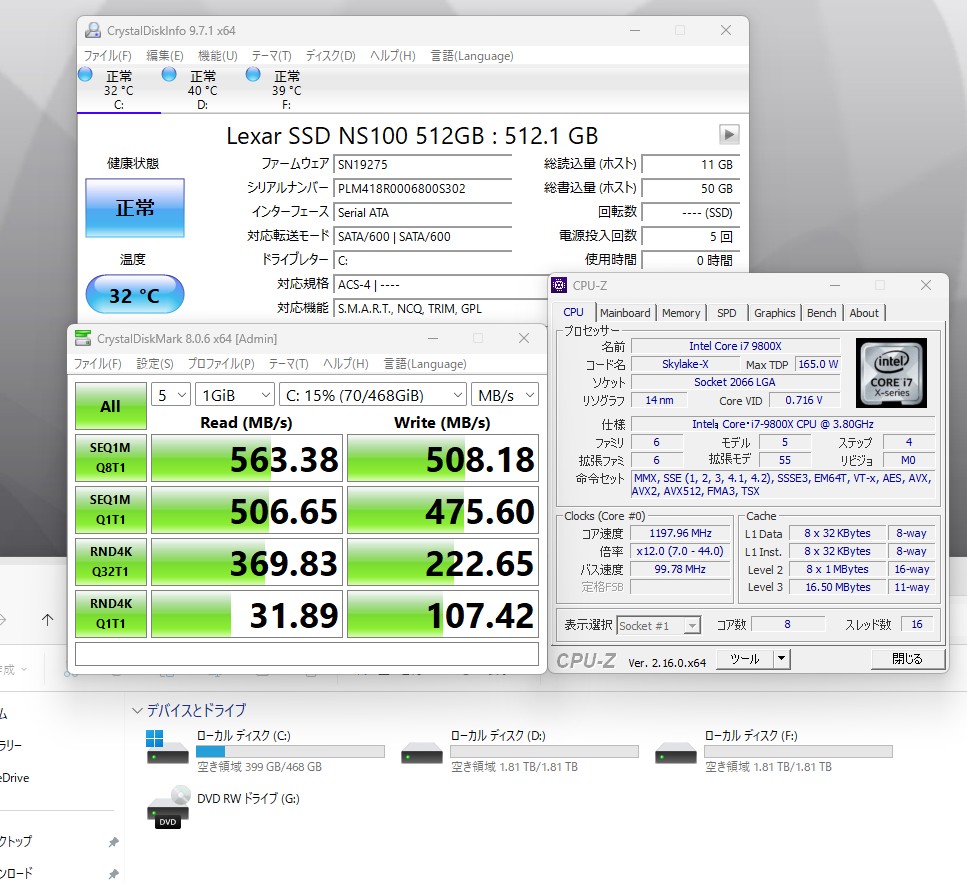Select the Windows C: drive icon in Explorer
The width and height of the screenshot is (967, 883).
167,747
